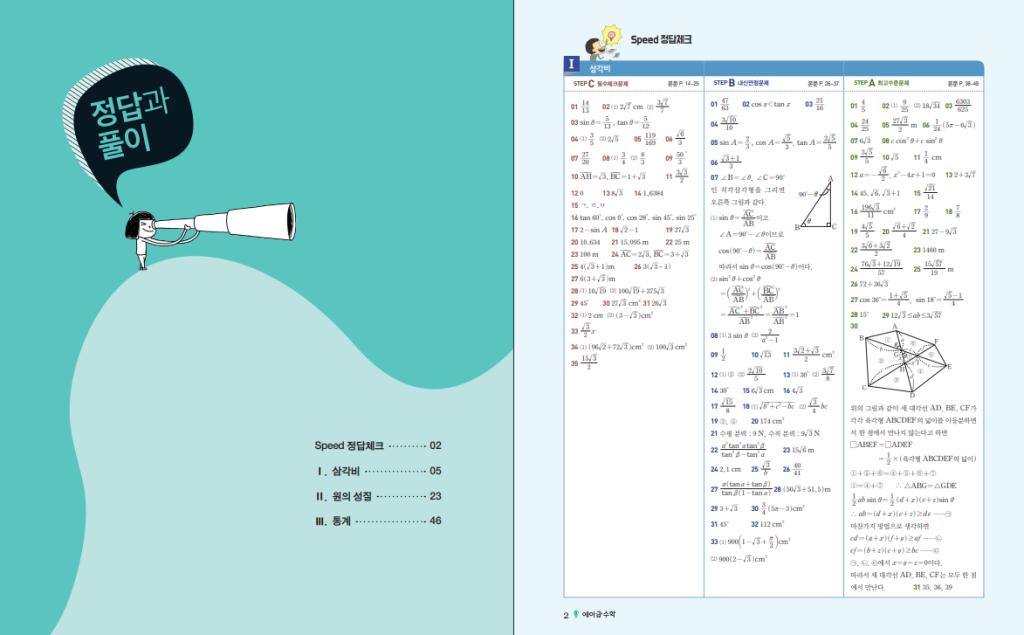This screenshot has height=635, width=1024.
Task: Click the small footer icon beside 에이급수학
Action: 576,615
